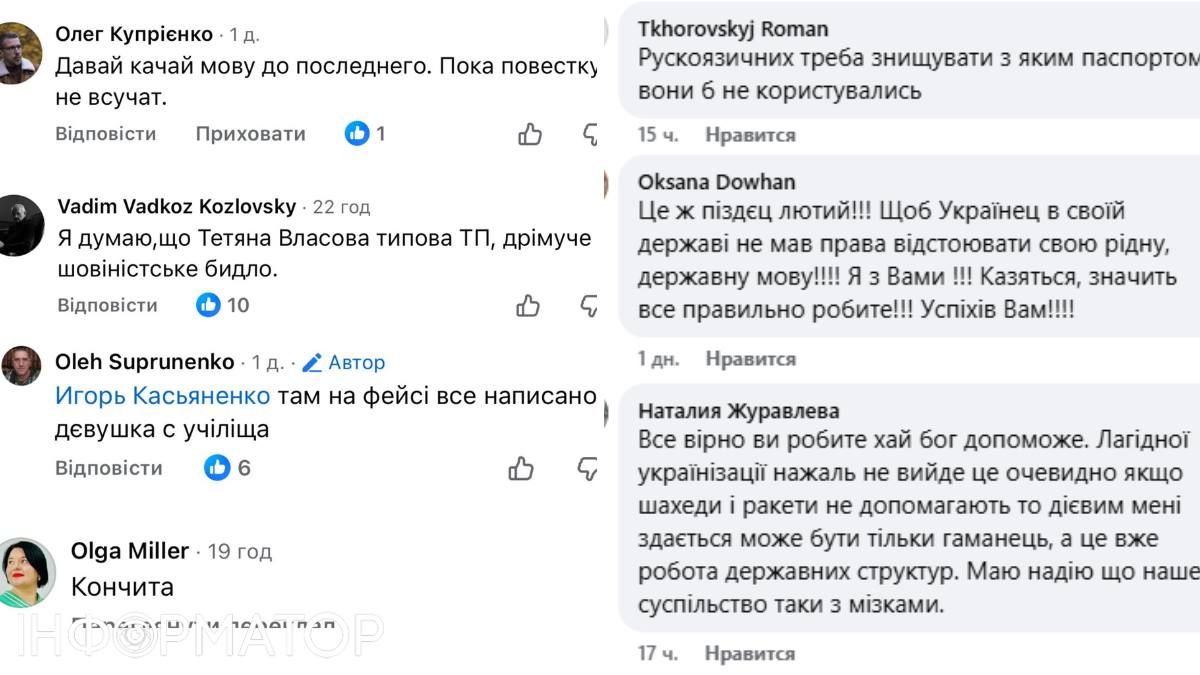Click Нравится under Oksana Dowhan's comment
The width and height of the screenshot is (1200, 675).
point(749,358)
